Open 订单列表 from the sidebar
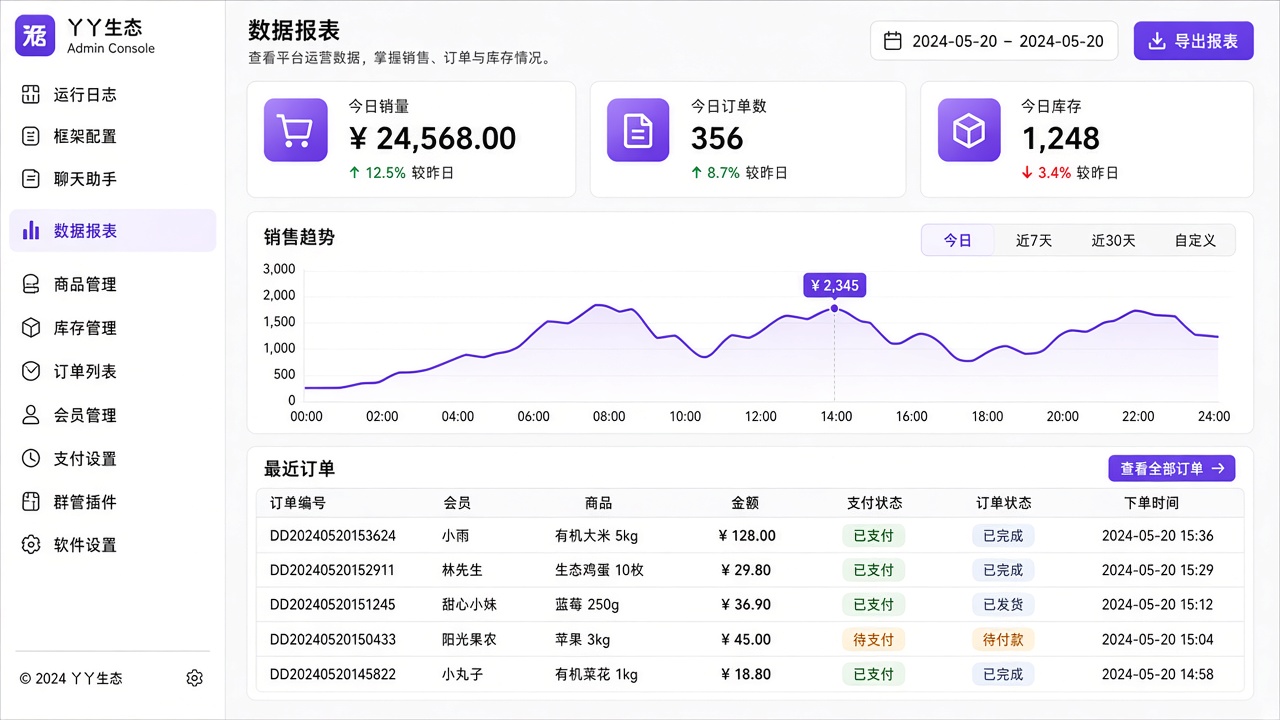Image resolution: width=1280 pixels, height=720 pixels. tap(112, 371)
